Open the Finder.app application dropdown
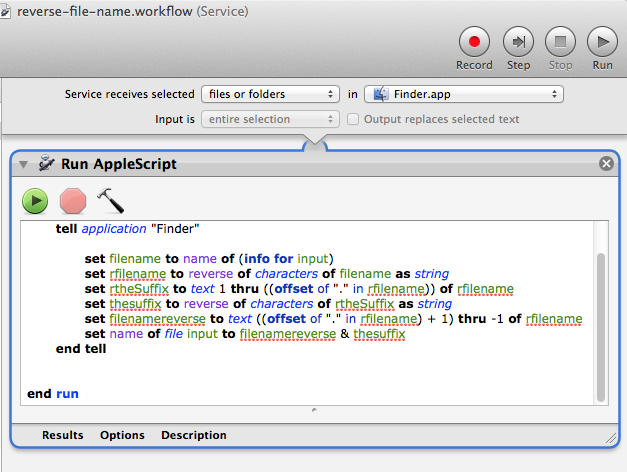Screen dimensions: 627x472 point(464,94)
